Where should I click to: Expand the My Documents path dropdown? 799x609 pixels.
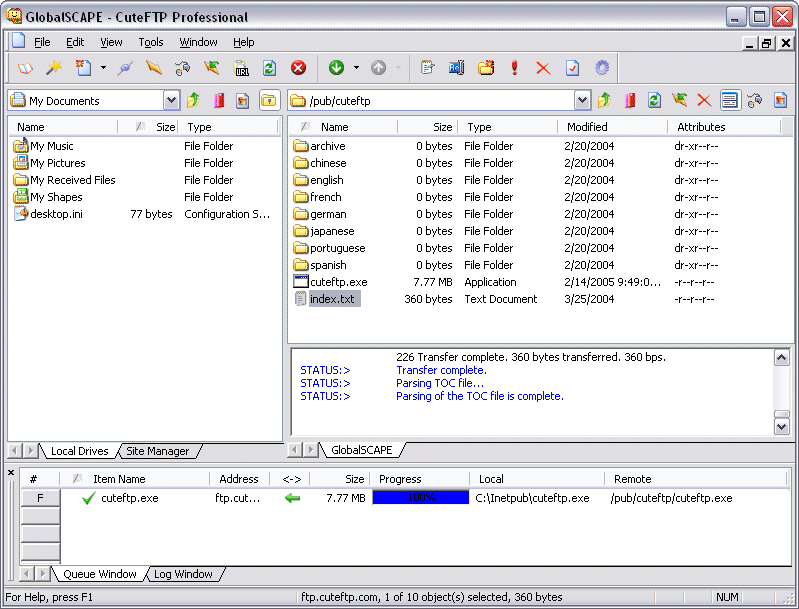click(172, 100)
